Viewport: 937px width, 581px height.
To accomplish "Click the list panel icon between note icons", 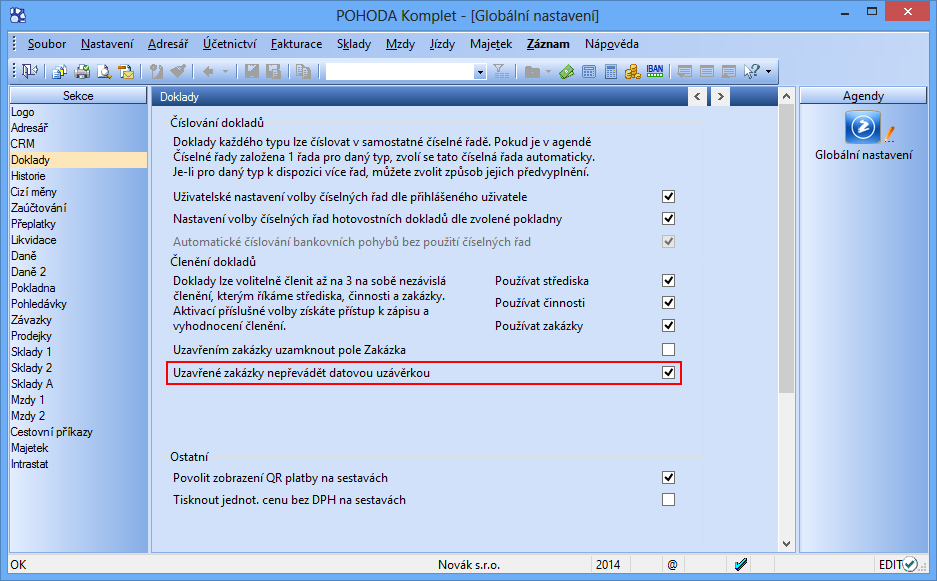I will [x=707, y=72].
